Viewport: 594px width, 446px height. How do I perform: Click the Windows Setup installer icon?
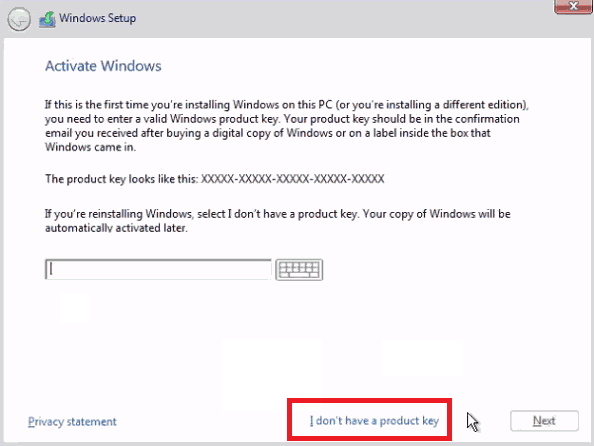pos(47,19)
